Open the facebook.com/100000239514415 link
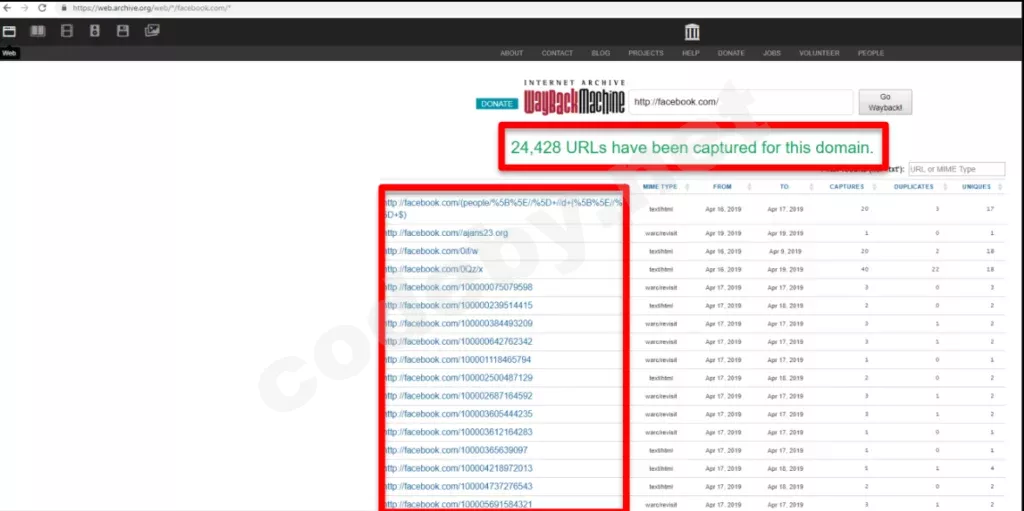This screenshot has width=1024, height=511. tap(458, 305)
